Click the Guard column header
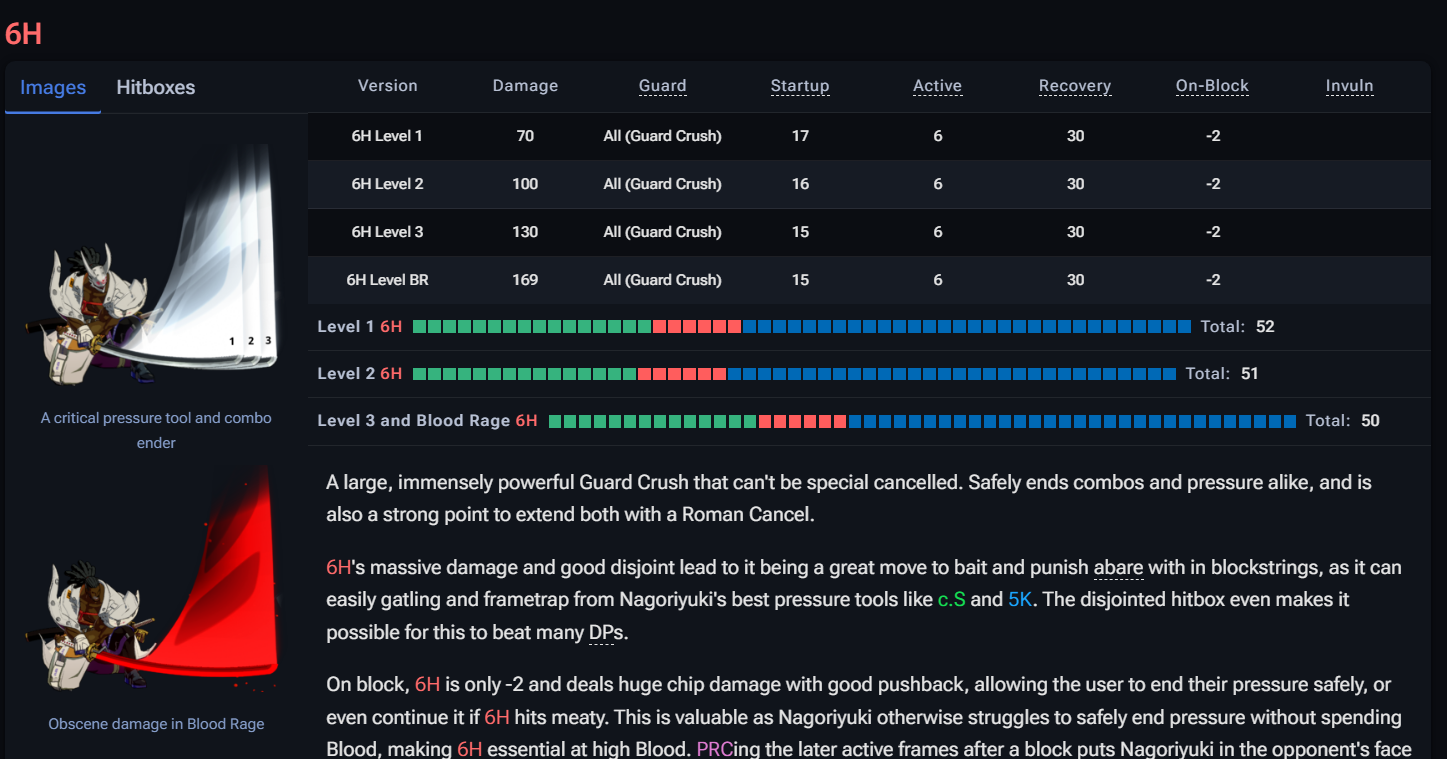 pos(662,86)
